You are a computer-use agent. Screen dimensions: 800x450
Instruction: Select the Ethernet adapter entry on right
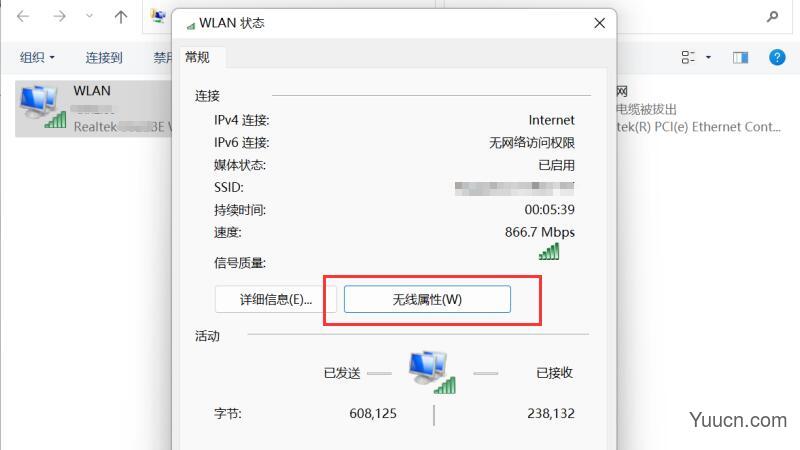[699, 109]
